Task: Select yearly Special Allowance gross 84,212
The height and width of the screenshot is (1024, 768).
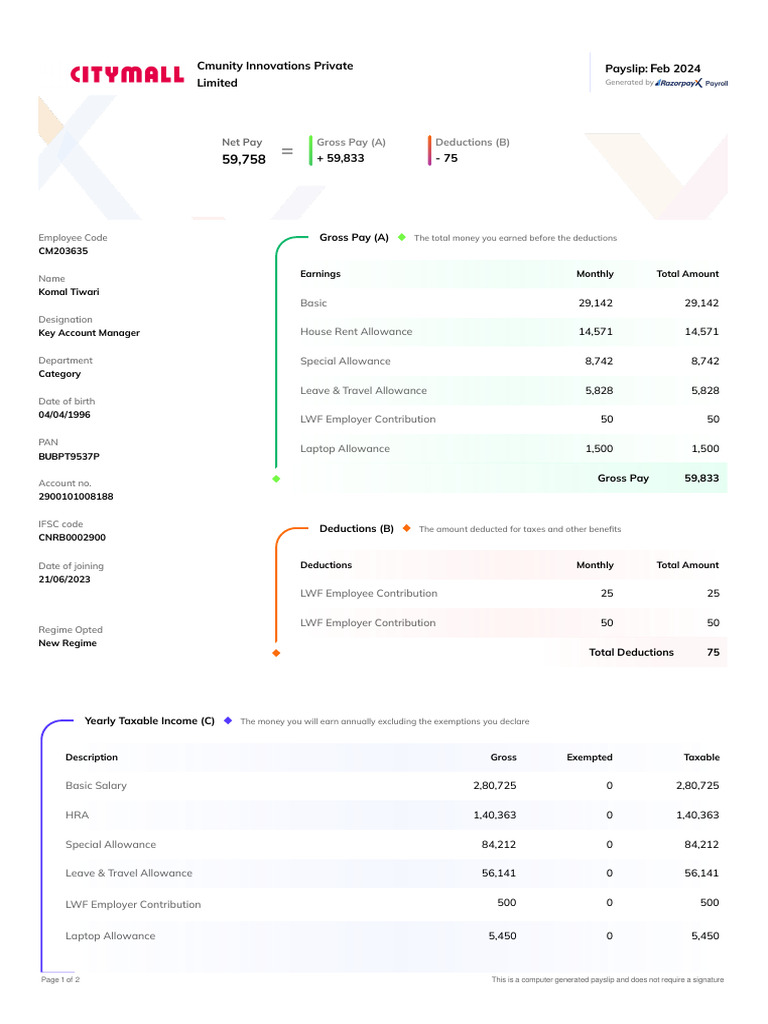Action: tap(499, 844)
